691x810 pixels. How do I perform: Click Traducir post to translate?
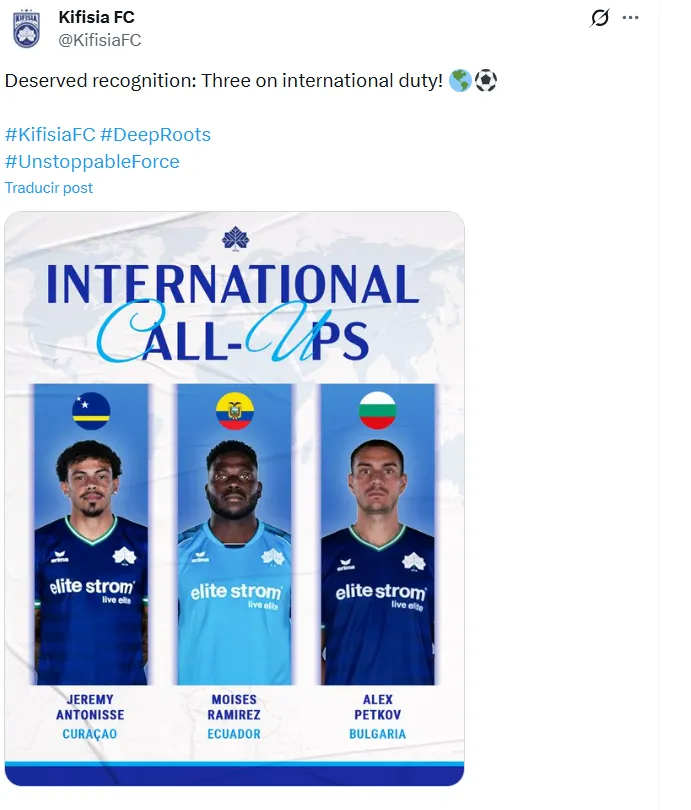tap(46, 187)
